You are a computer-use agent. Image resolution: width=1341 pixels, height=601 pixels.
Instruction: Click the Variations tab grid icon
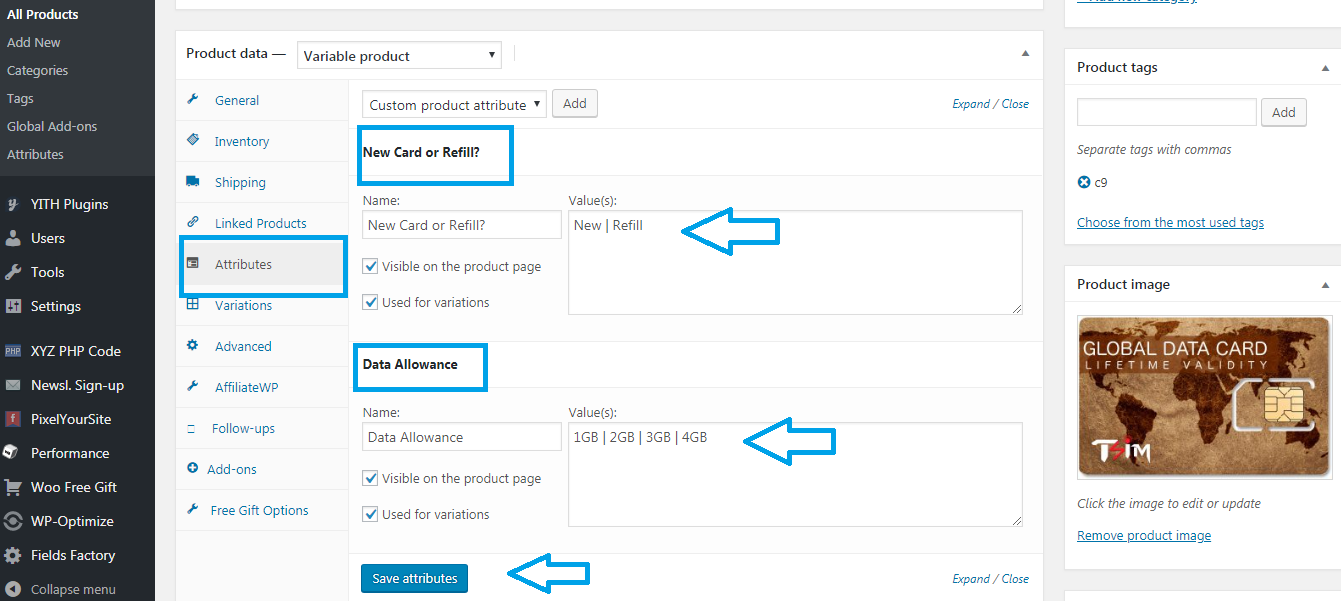point(193,305)
